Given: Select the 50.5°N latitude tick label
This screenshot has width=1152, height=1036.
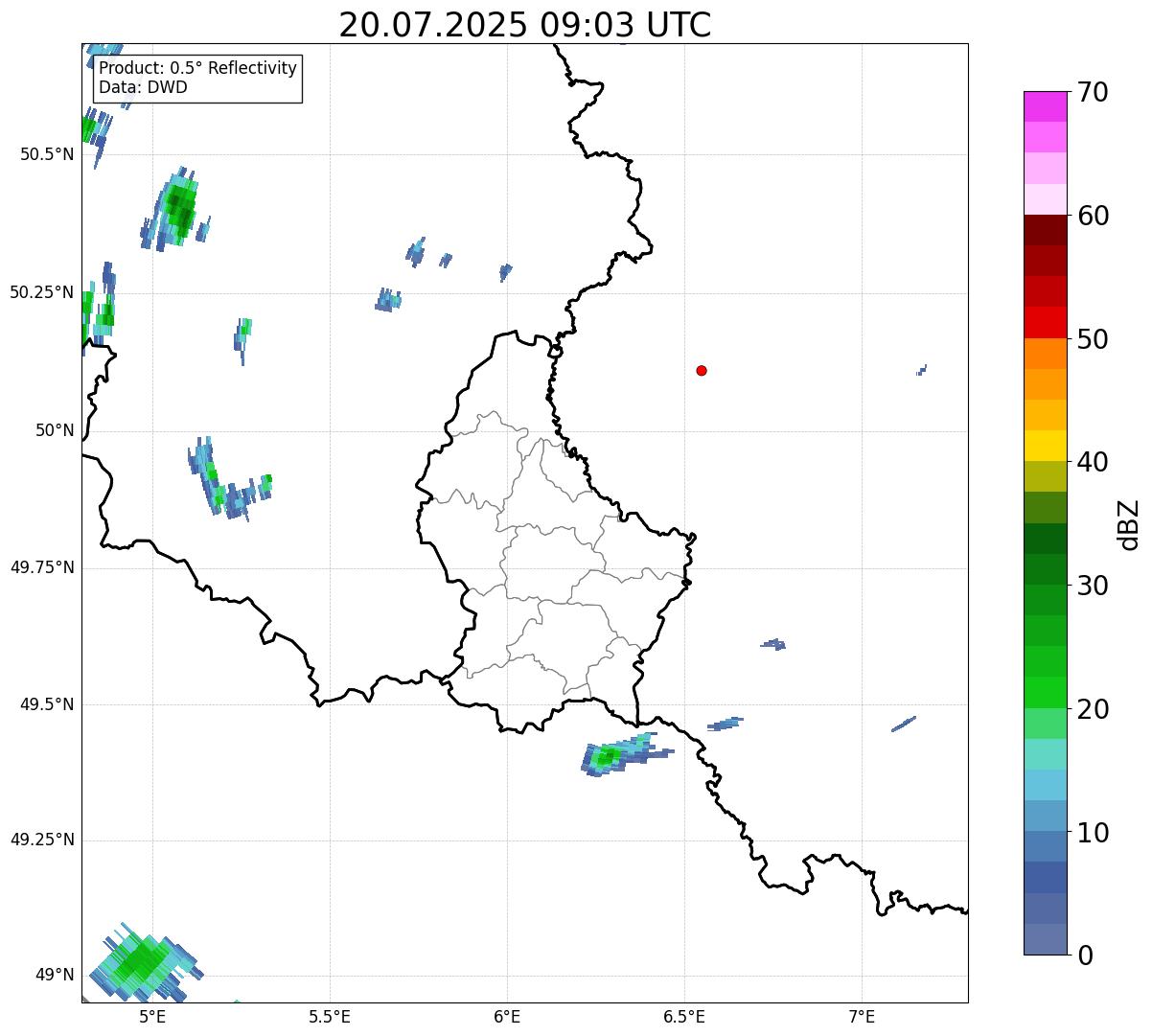Looking at the screenshot, I should [x=46, y=154].
